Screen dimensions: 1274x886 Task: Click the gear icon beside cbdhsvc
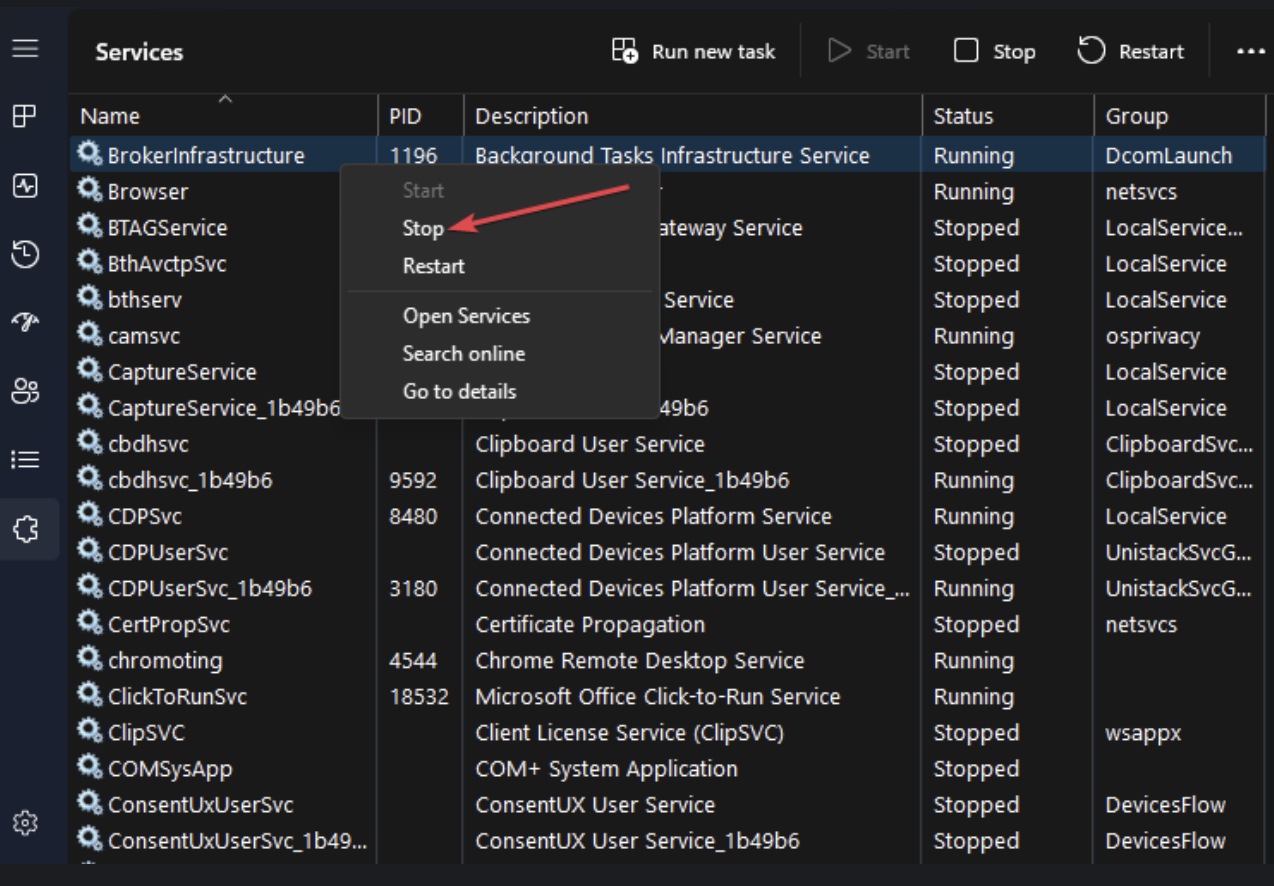point(90,442)
